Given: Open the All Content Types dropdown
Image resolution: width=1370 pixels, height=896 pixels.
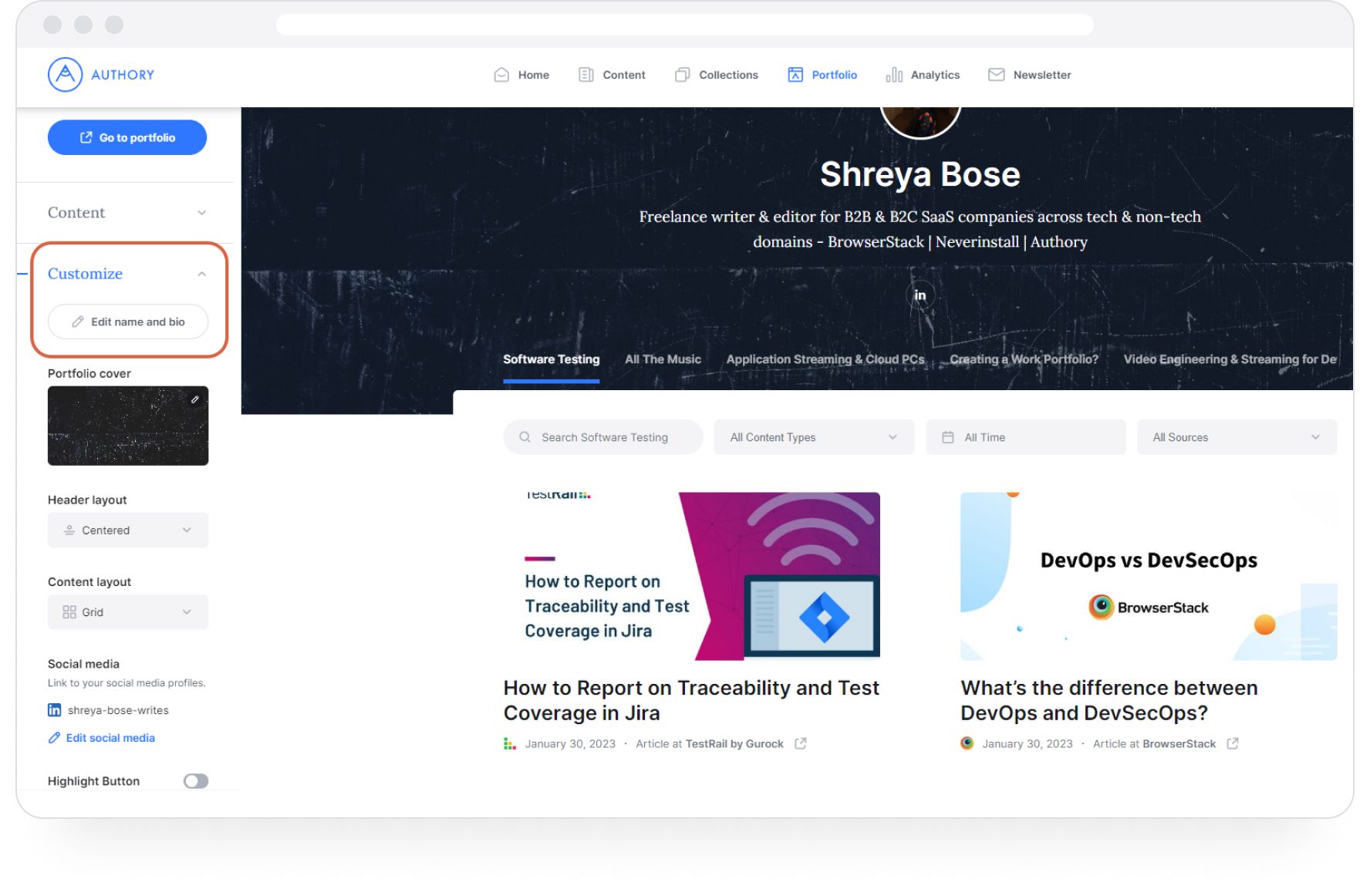Looking at the screenshot, I should [x=814, y=437].
